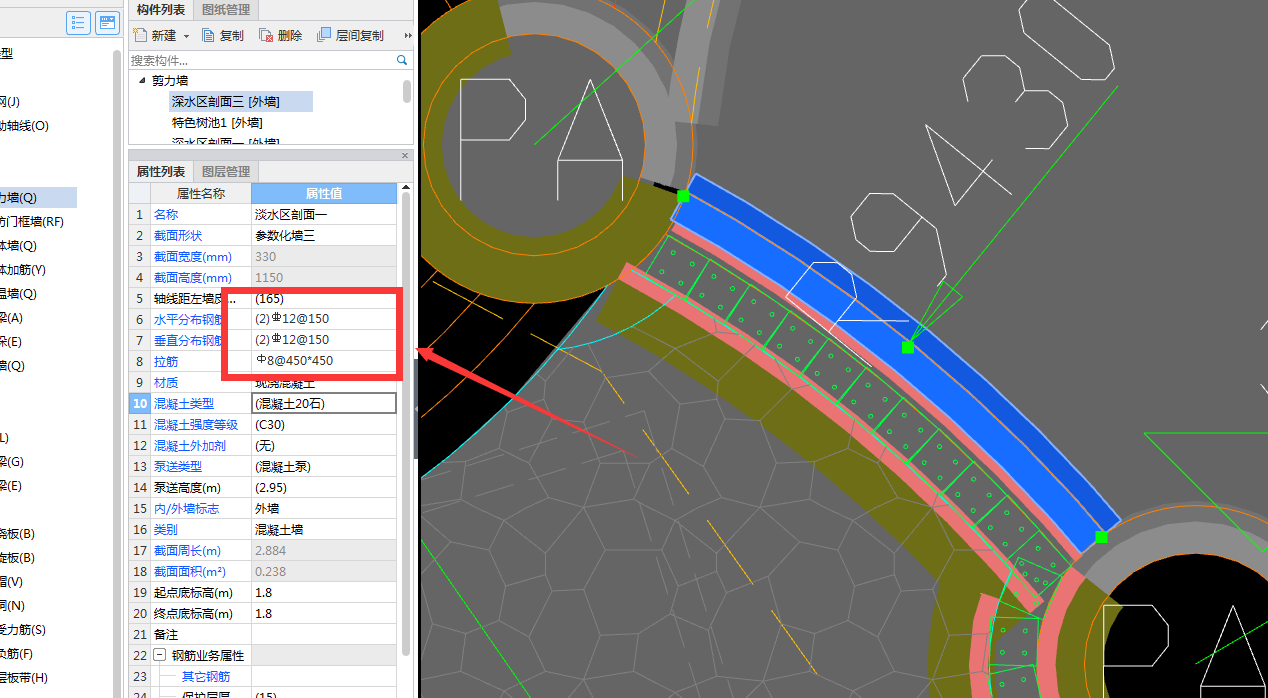
Task: Click the 搜索构件 search field
Action: coord(263,60)
